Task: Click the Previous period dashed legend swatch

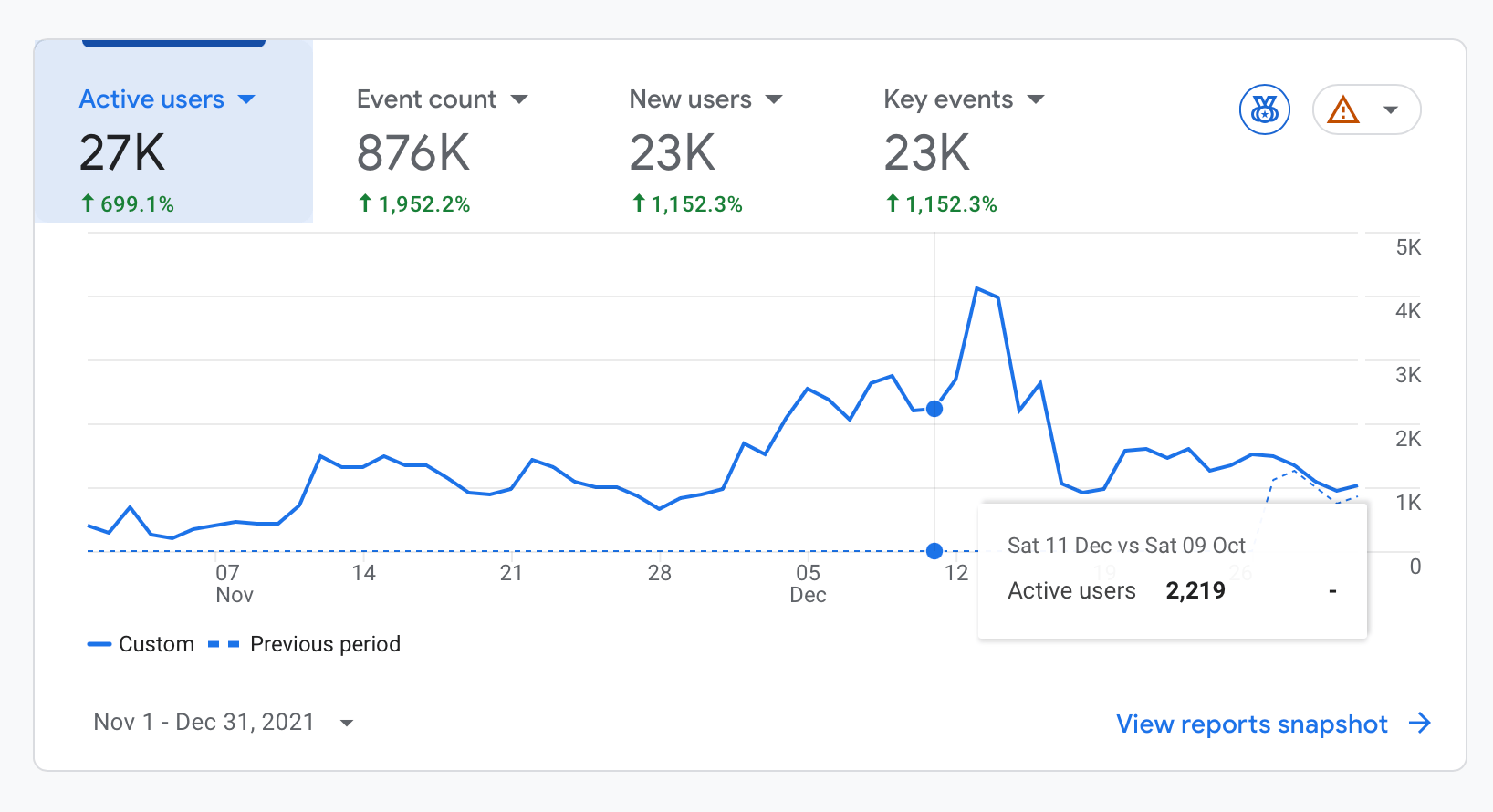Action: point(224,644)
